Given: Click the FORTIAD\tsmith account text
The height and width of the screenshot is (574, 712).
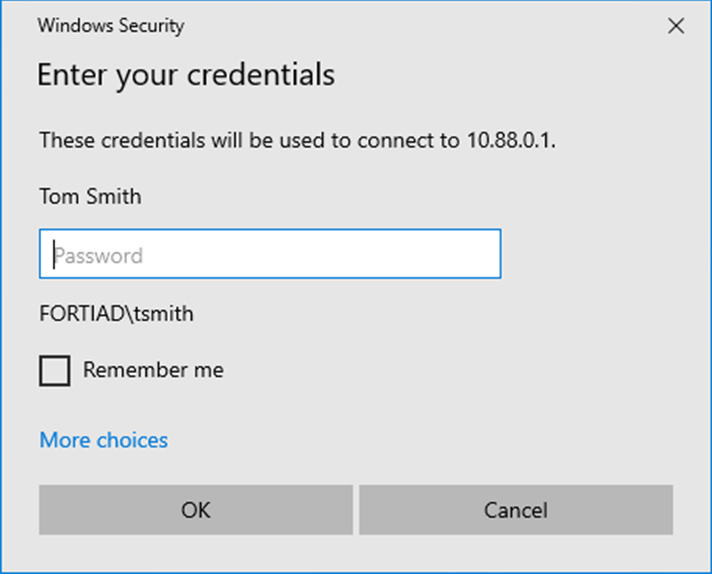Looking at the screenshot, I should click(116, 314).
